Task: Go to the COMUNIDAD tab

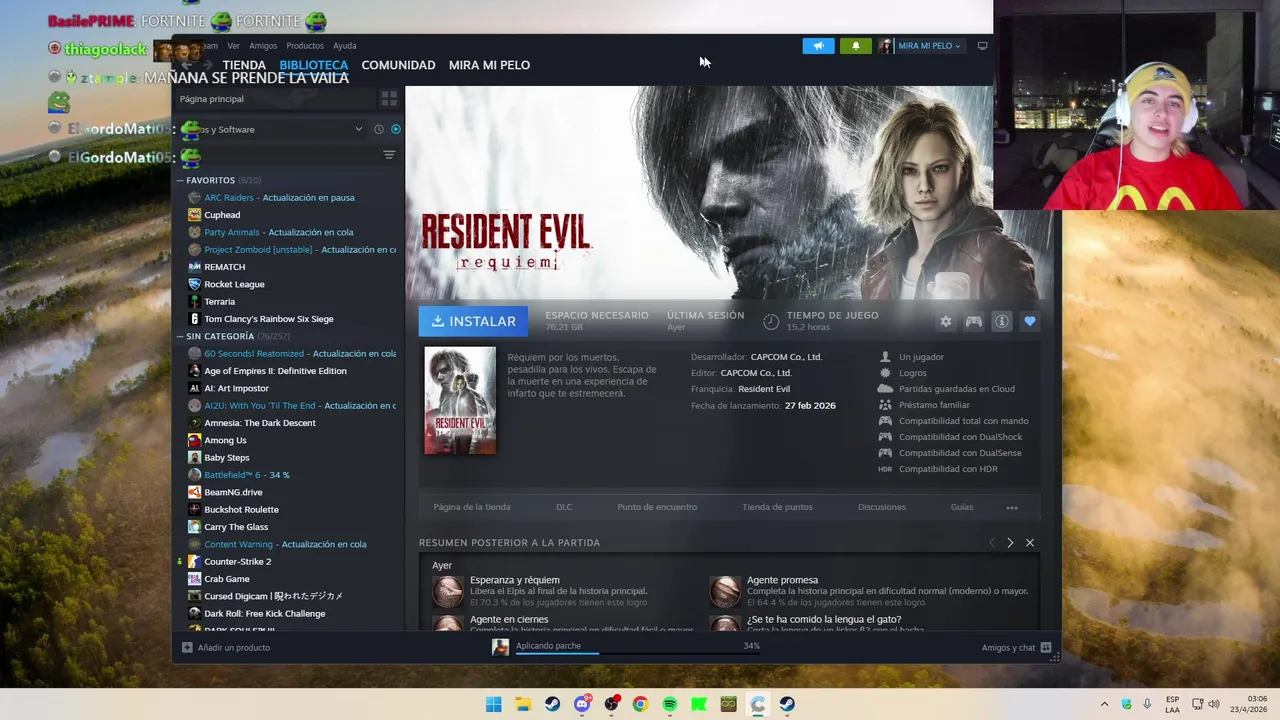Action: [x=398, y=65]
